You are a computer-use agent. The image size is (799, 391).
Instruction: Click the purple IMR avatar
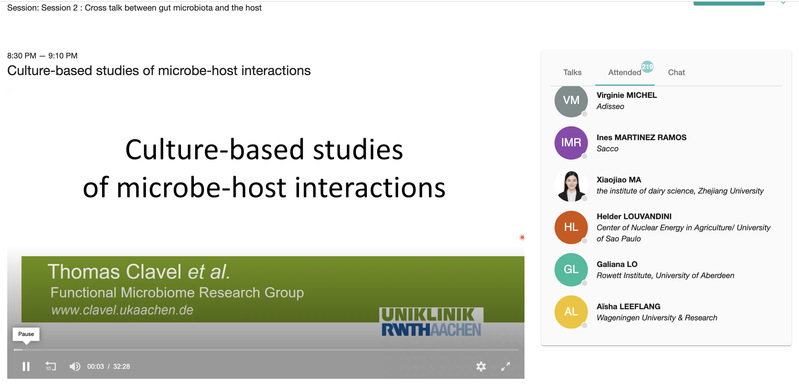571,143
